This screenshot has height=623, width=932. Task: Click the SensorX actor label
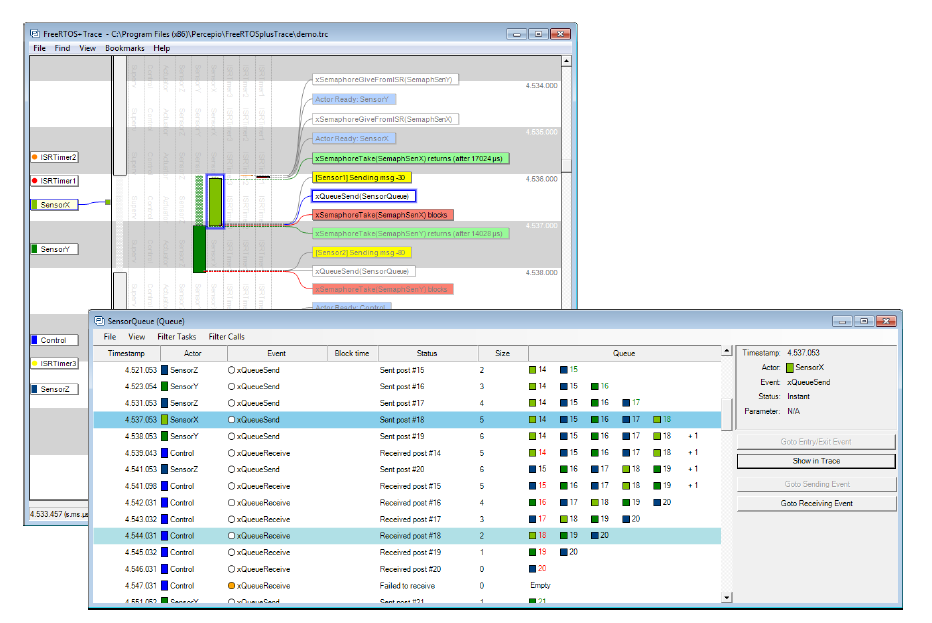(x=53, y=205)
